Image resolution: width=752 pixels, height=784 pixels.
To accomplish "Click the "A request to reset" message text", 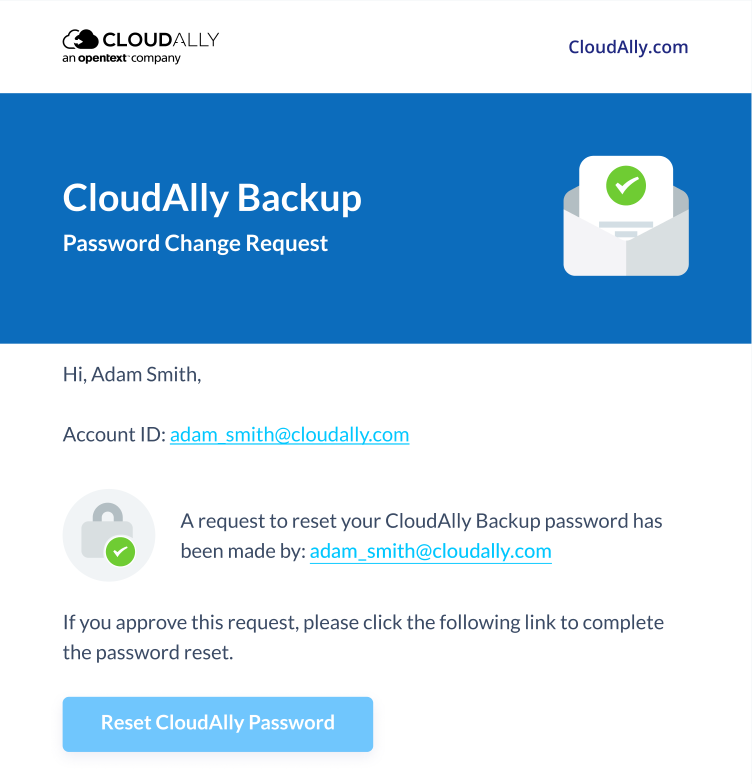I will [421, 521].
